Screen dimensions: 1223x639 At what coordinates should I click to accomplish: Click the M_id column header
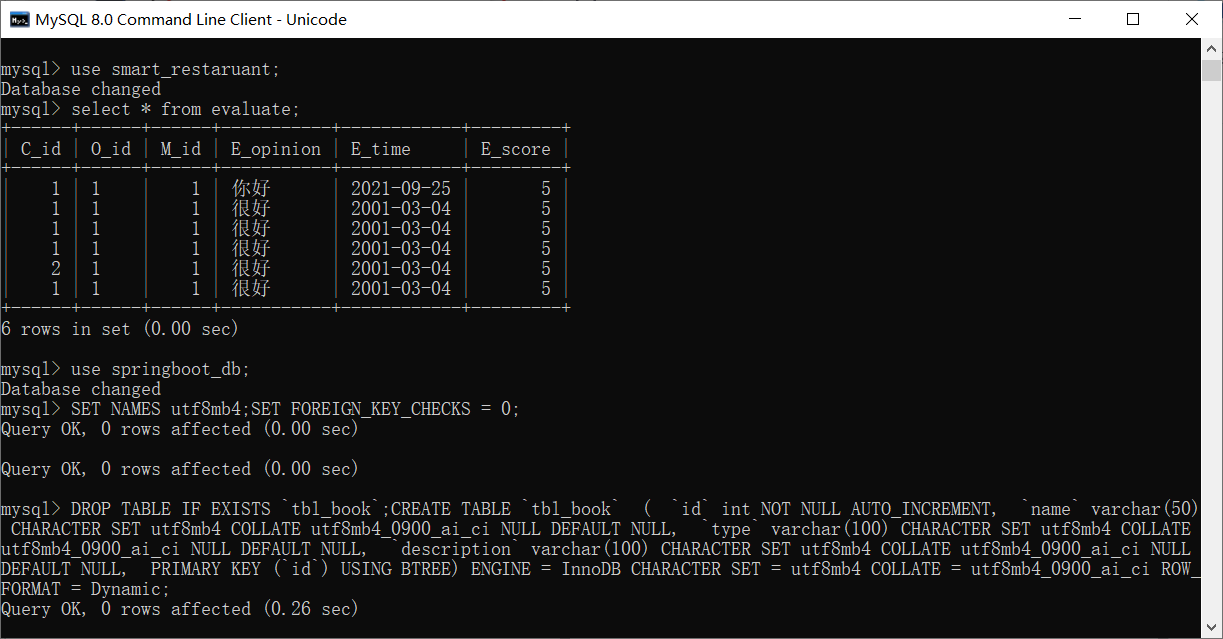[x=181, y=149]
